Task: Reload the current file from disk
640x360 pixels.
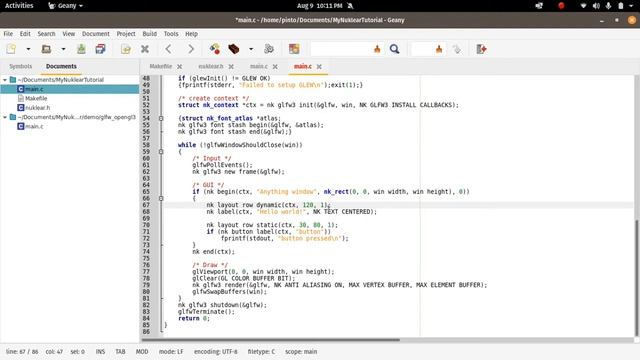Action: point(126,49)
